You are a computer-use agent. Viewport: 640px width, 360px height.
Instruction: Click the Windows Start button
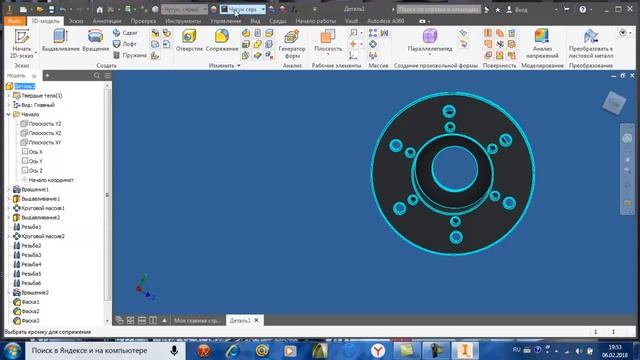(x=12, y=351)
